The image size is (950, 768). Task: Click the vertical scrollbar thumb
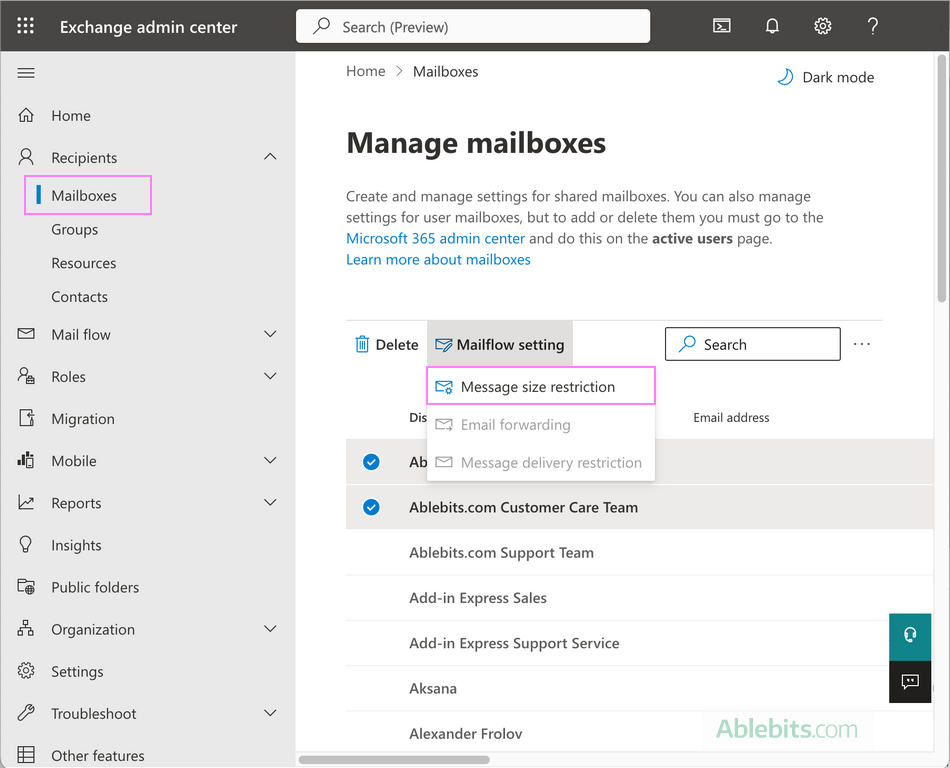[942, 178]
